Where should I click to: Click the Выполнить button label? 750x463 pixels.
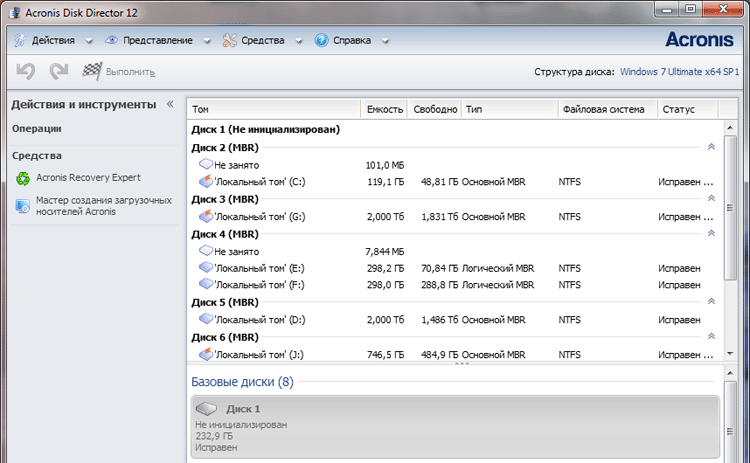point(130,72)
